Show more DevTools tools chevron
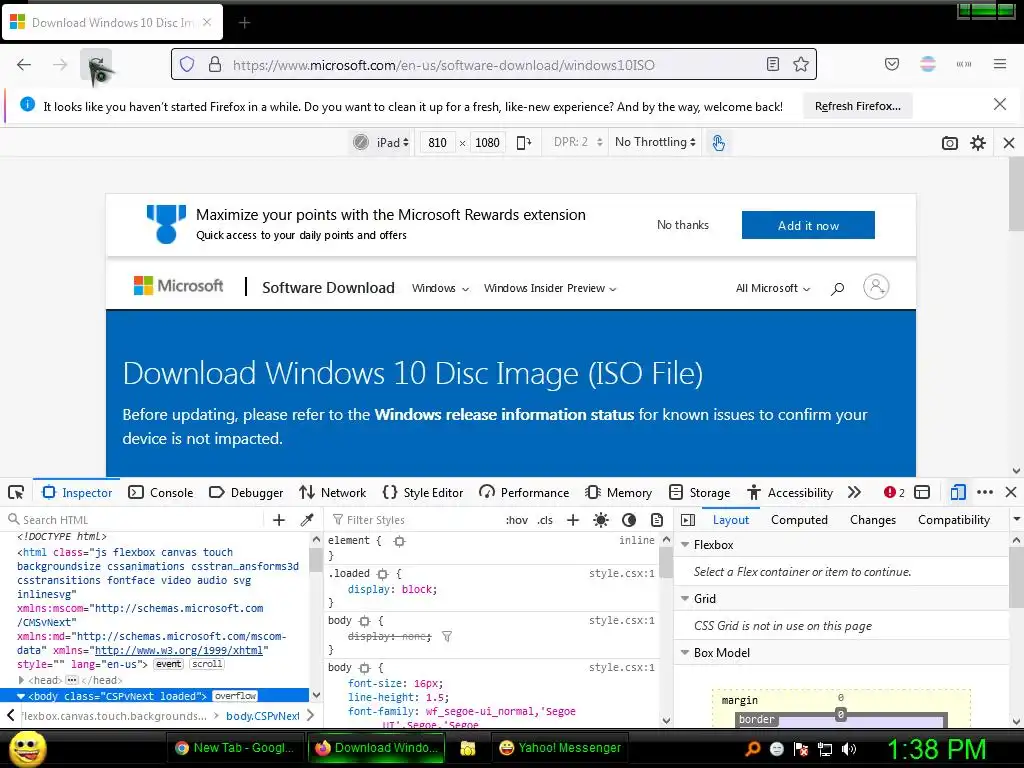 point(854,492)
